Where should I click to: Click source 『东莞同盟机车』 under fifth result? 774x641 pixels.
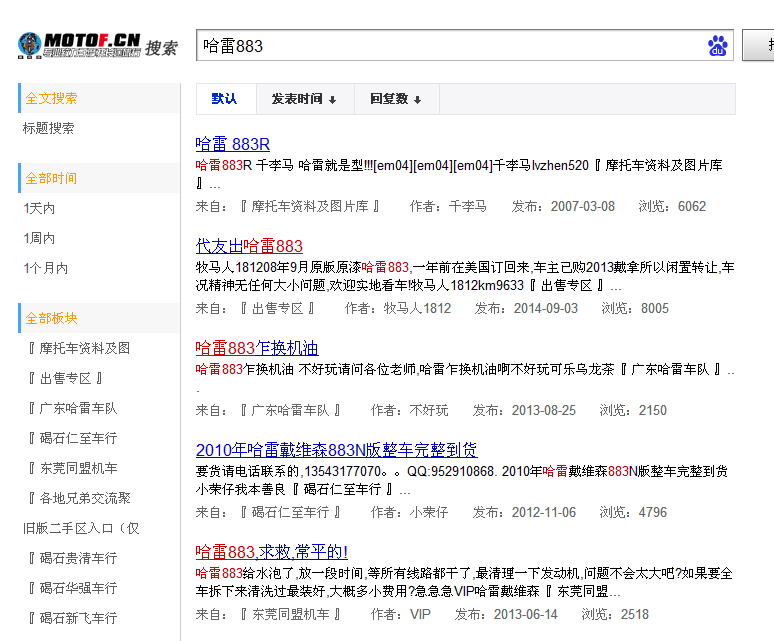(290, 614)
